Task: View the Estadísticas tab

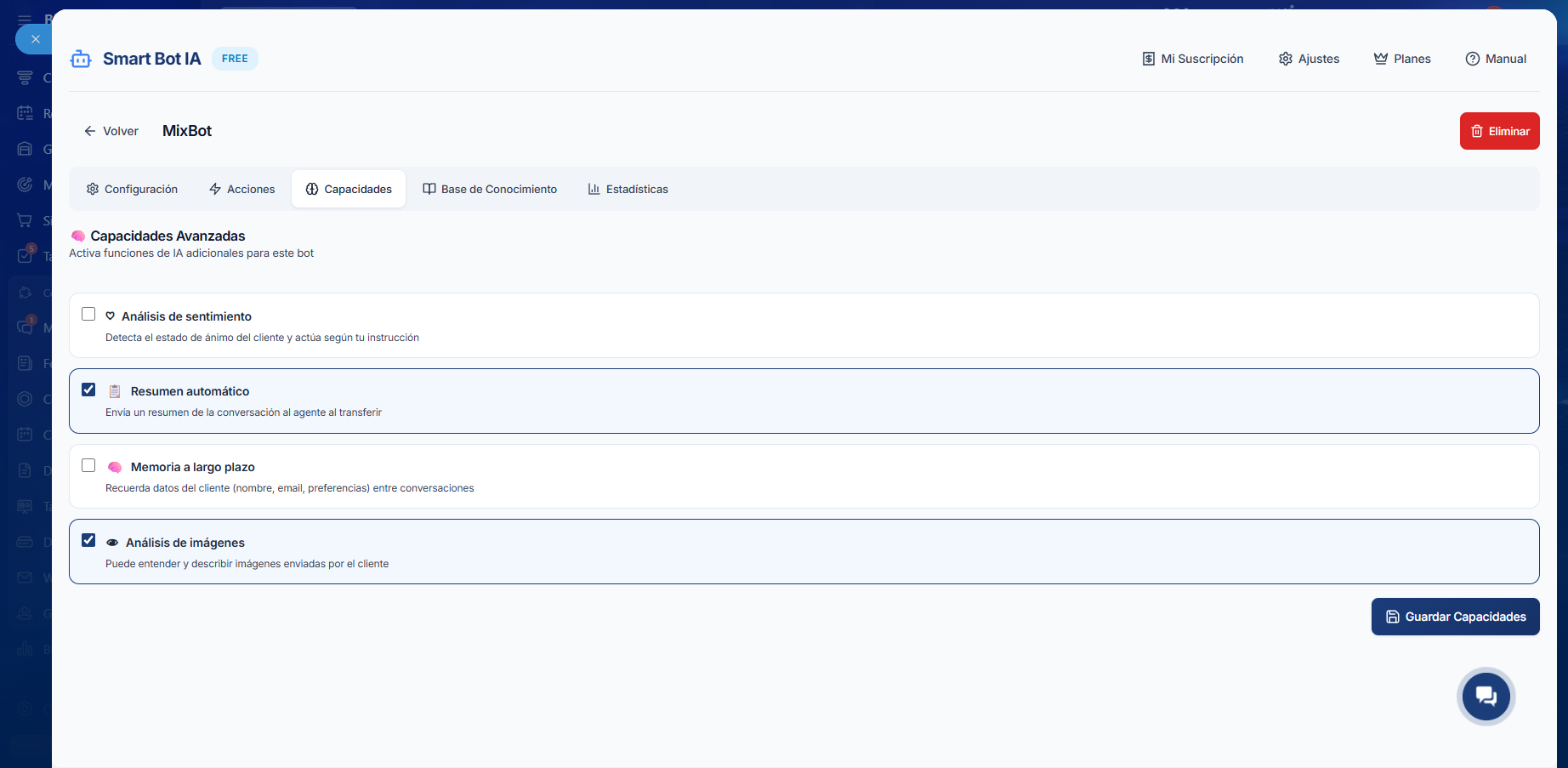Action: [x=628, y=189]
